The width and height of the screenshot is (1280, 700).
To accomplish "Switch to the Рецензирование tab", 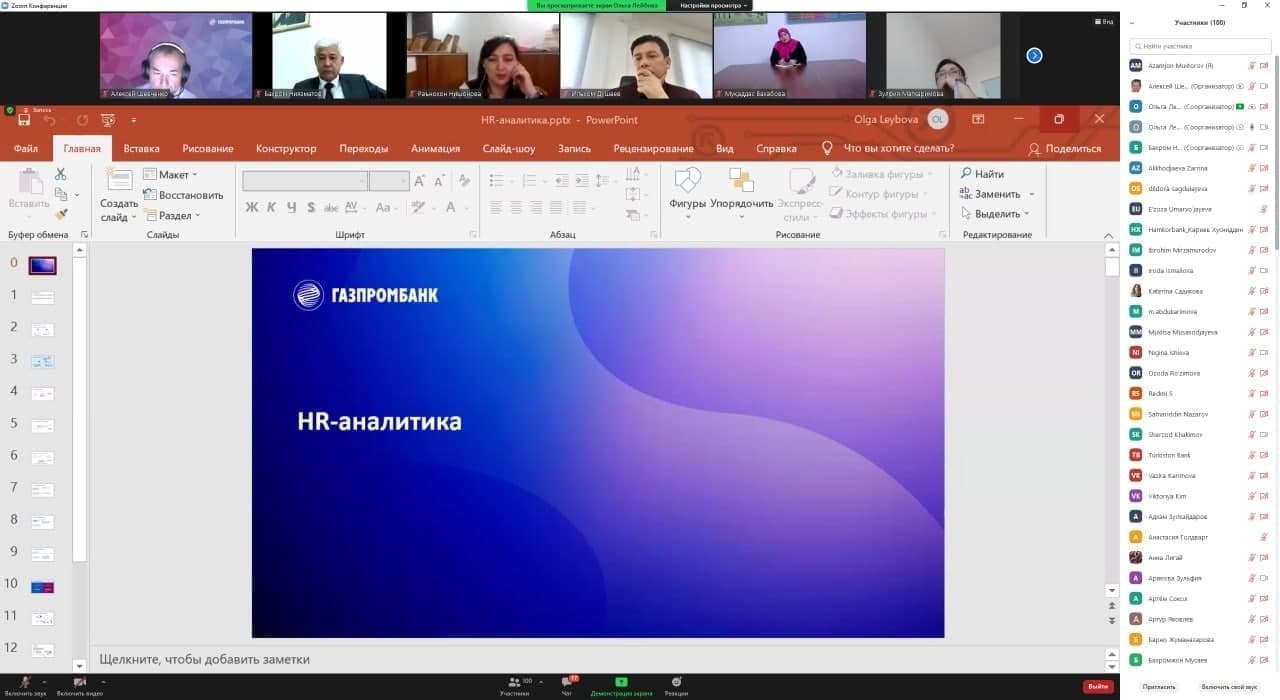I will pos(653,149).
